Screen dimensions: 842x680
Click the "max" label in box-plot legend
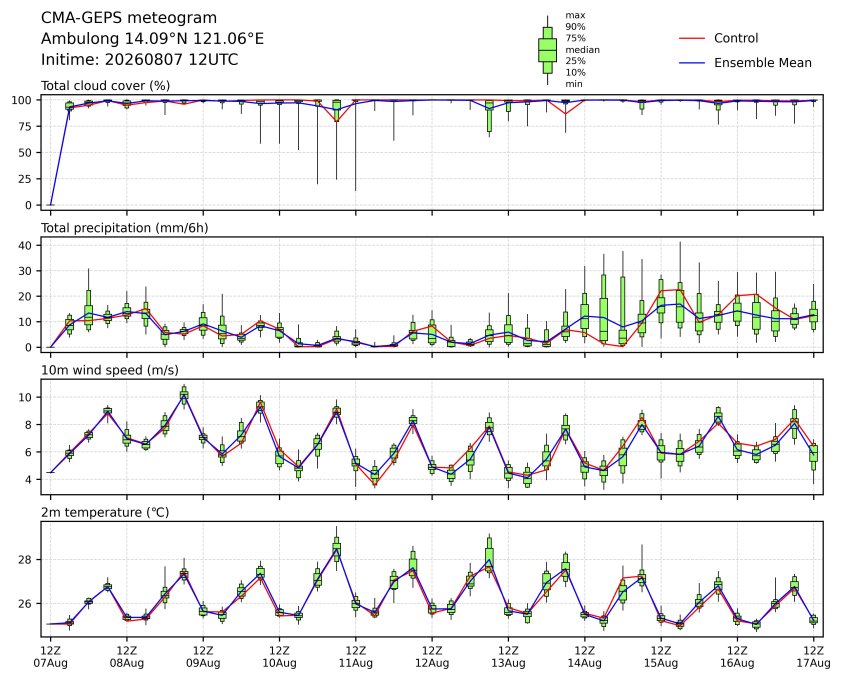pyautogui.click(x=575, y=15)
